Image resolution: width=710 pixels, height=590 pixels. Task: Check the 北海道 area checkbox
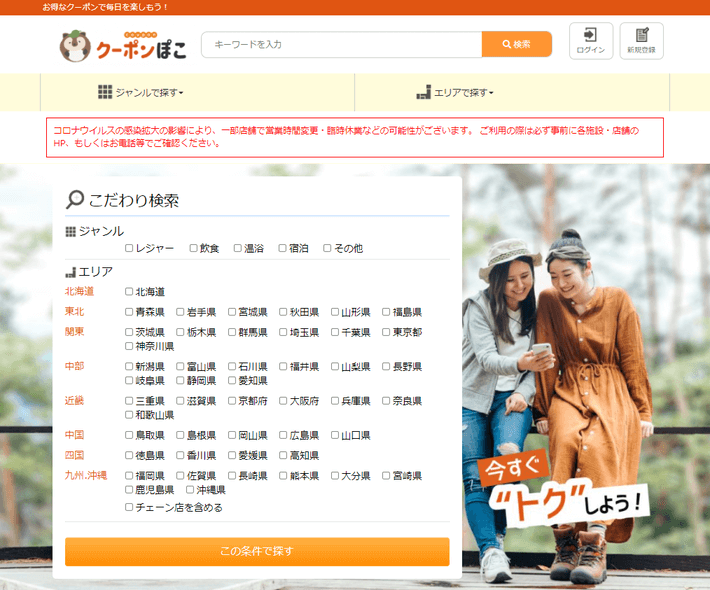pyautogui.click(x=129, y=292)
